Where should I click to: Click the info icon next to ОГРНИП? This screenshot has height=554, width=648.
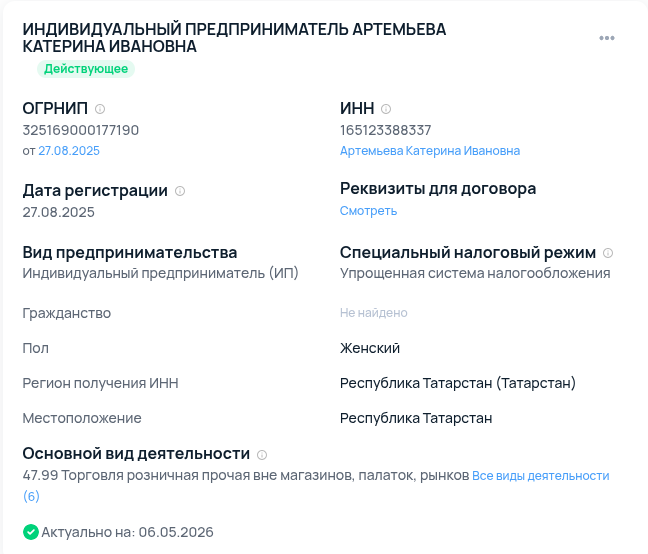coord(100,109)
